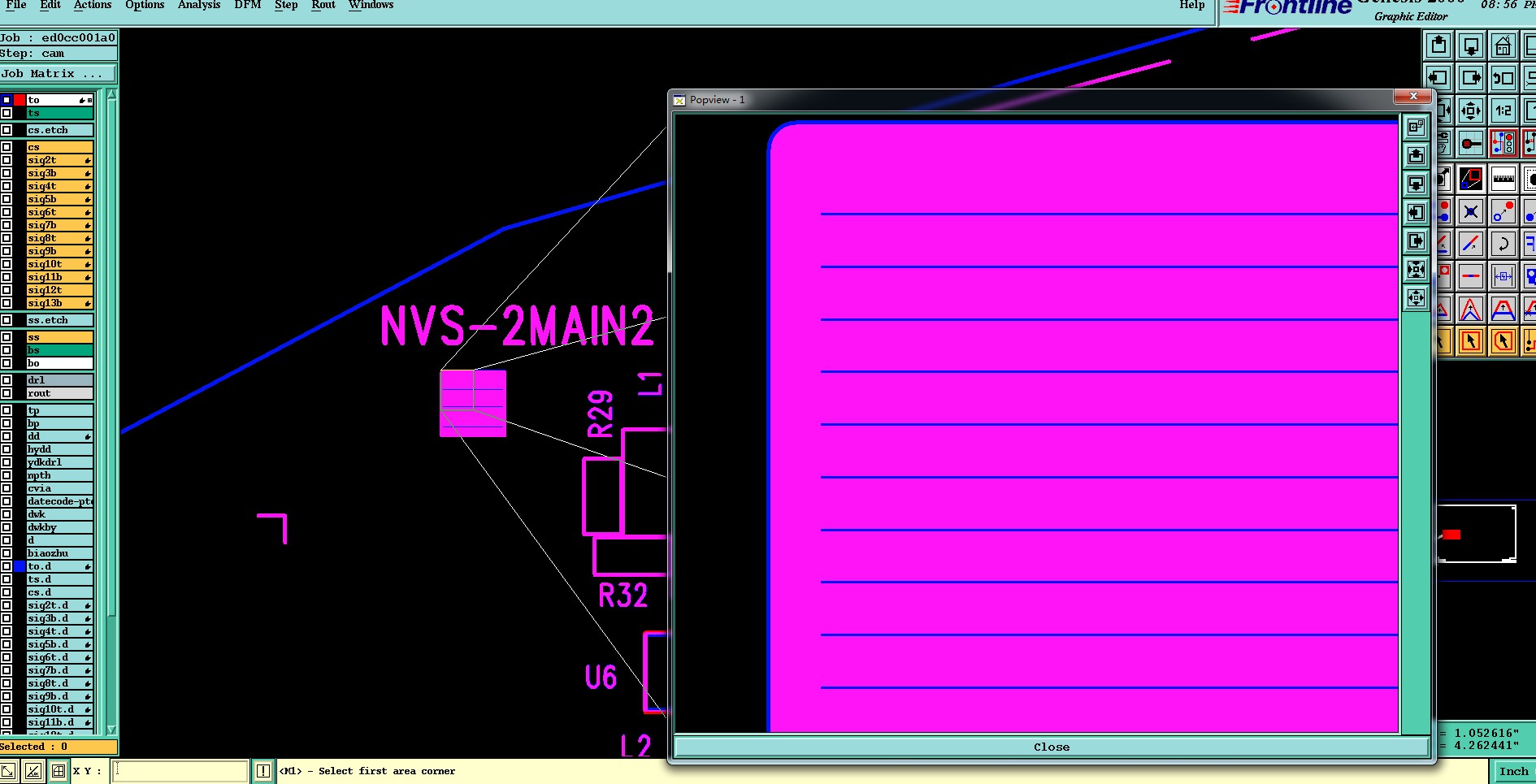Click the 1:2 zoom ratio icon
The width and height of the screenshot is (1536, 784).
click(x=1503, y=110)
